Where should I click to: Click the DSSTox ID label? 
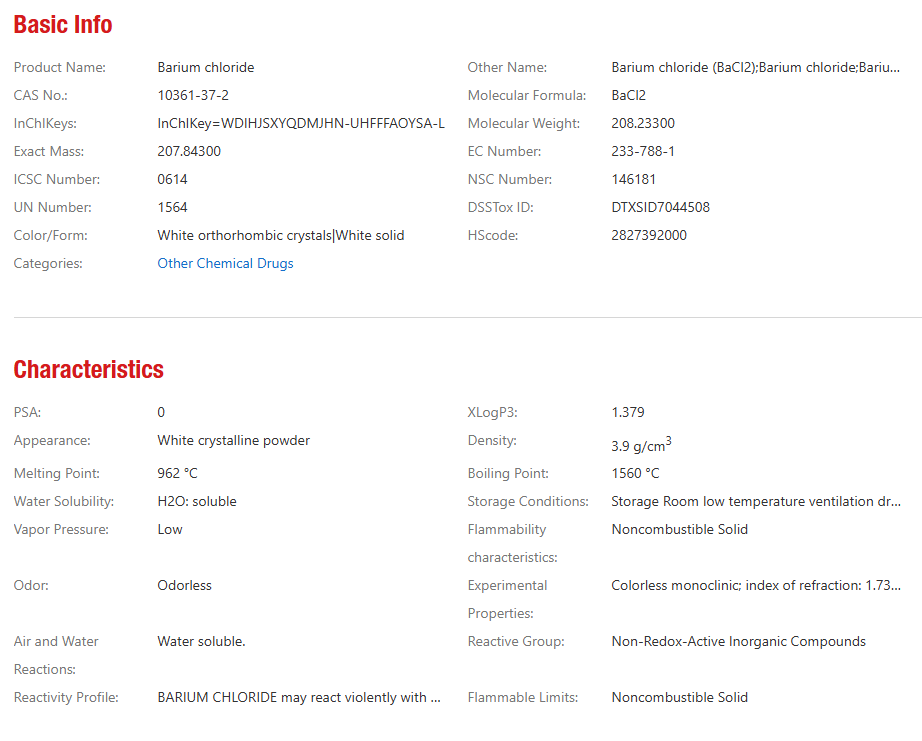coord(500,208)
